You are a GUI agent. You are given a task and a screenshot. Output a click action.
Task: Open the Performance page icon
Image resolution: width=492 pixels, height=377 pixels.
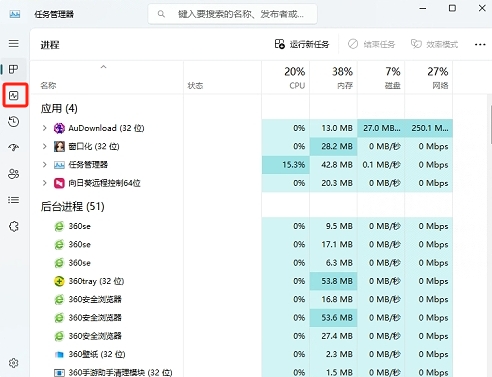pyautogui.click(x=14, y=96)
